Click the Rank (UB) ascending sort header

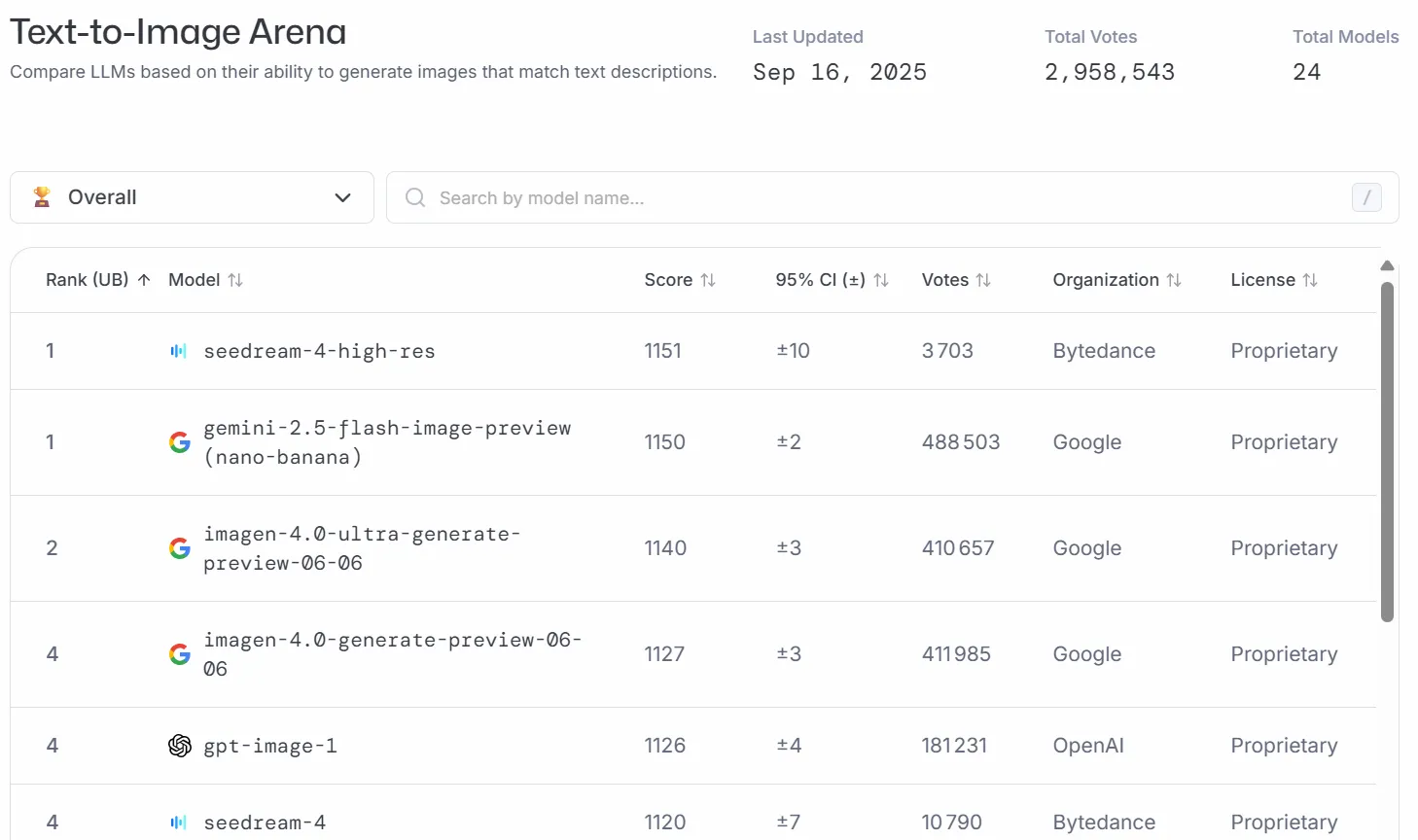point(97,280)
